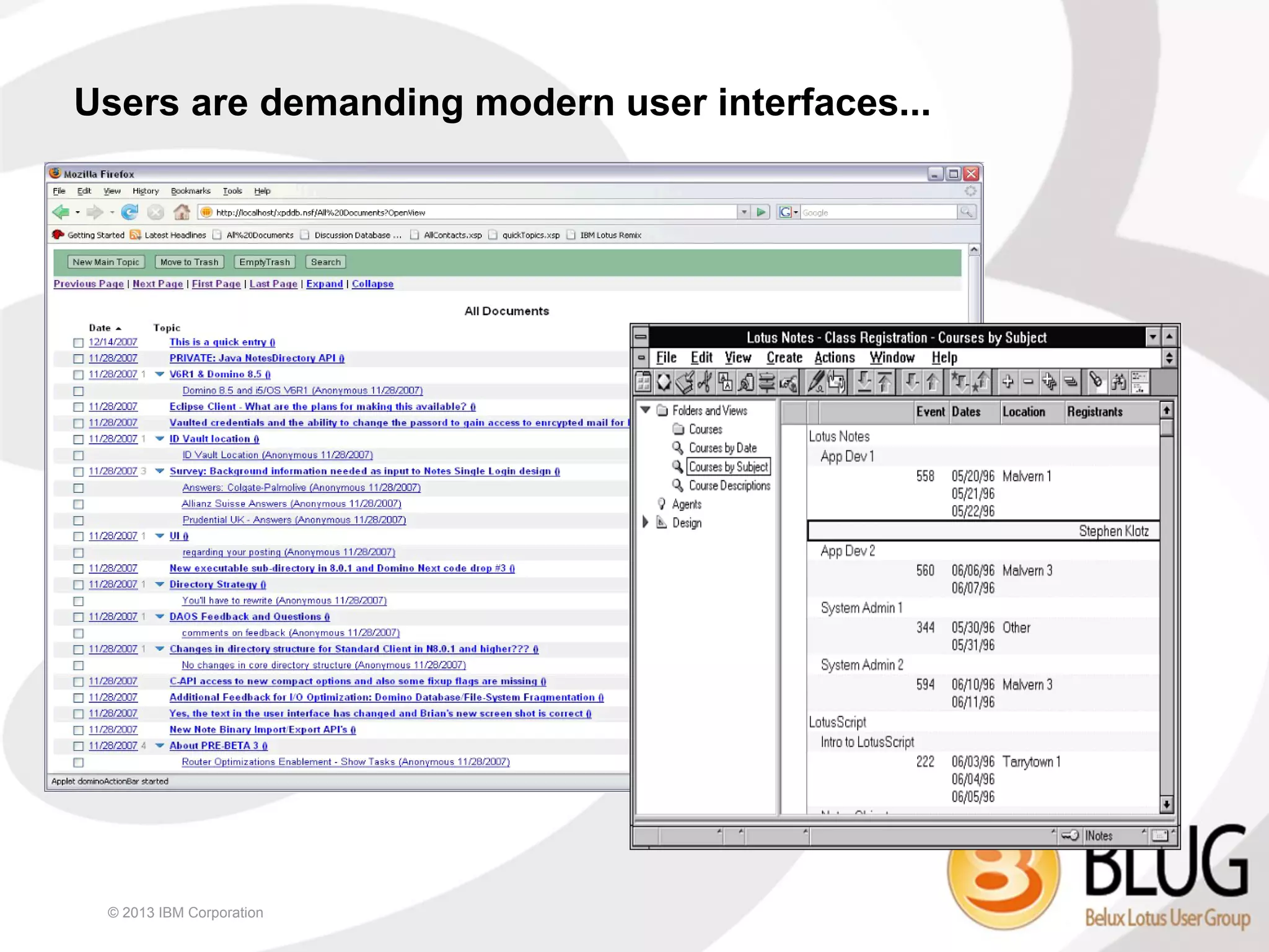The image size is (1269, 952).
Task: Open the Firefox History menu
Action: (146, 191)
